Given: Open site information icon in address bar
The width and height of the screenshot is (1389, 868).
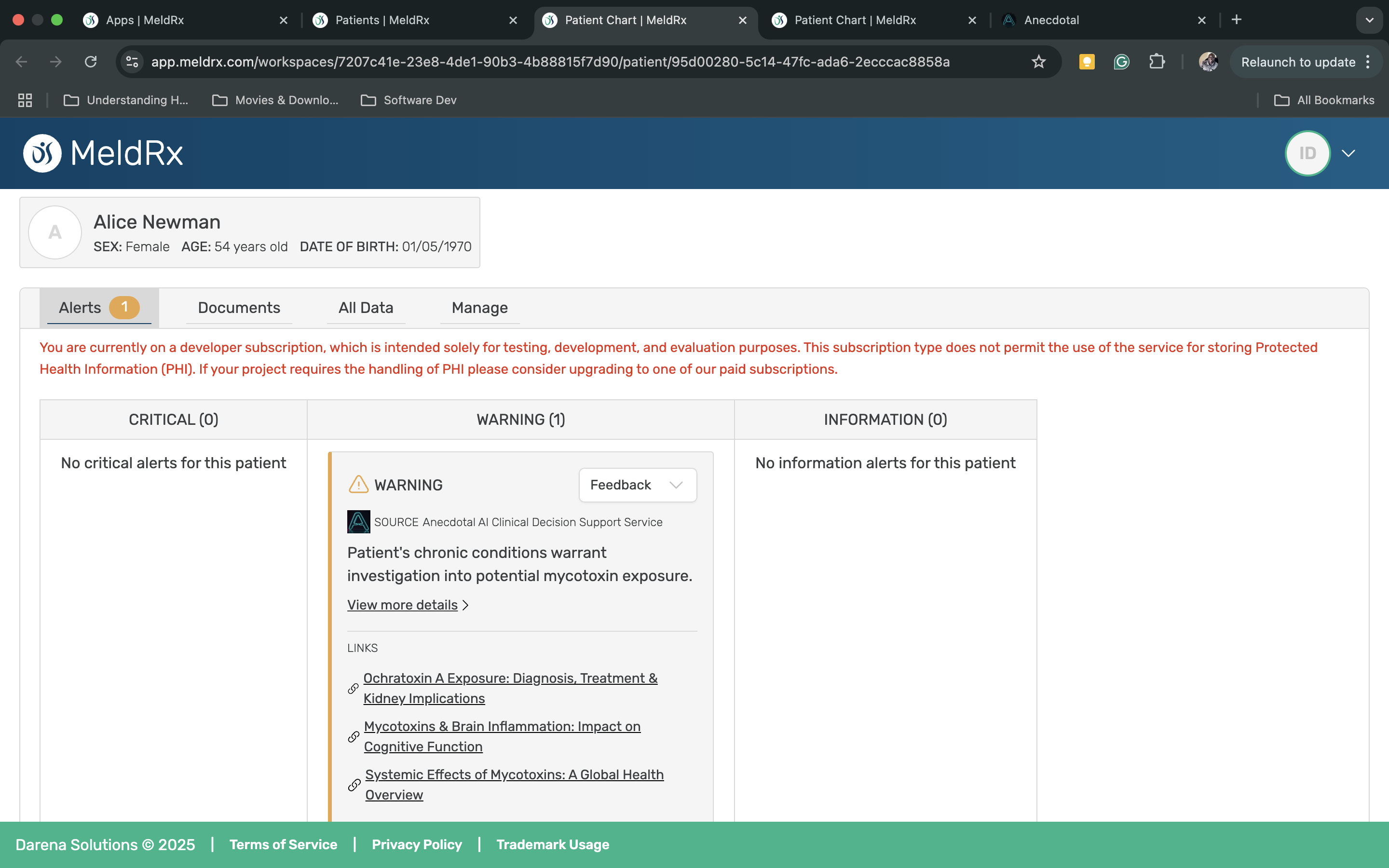Looking at the screenshot, I should point(133,62).
